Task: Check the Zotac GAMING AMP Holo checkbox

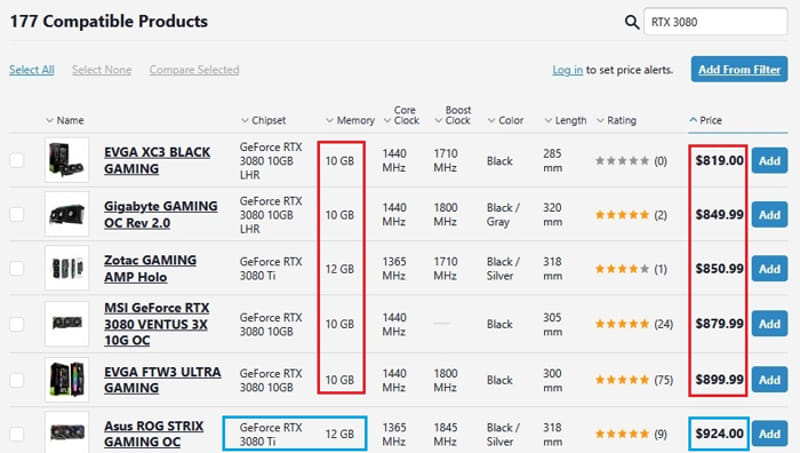Action: [16, 268]
